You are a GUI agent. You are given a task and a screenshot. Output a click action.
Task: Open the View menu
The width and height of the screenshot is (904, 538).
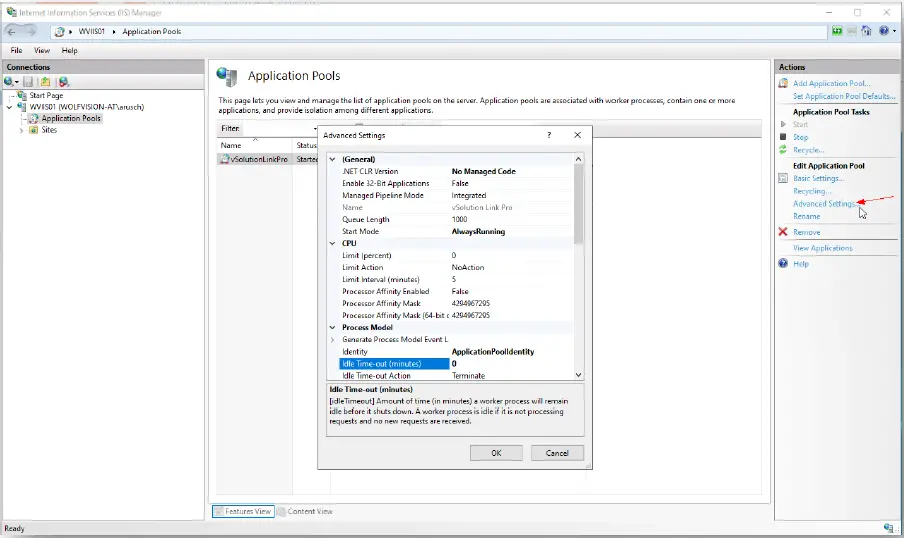[42, 50]
